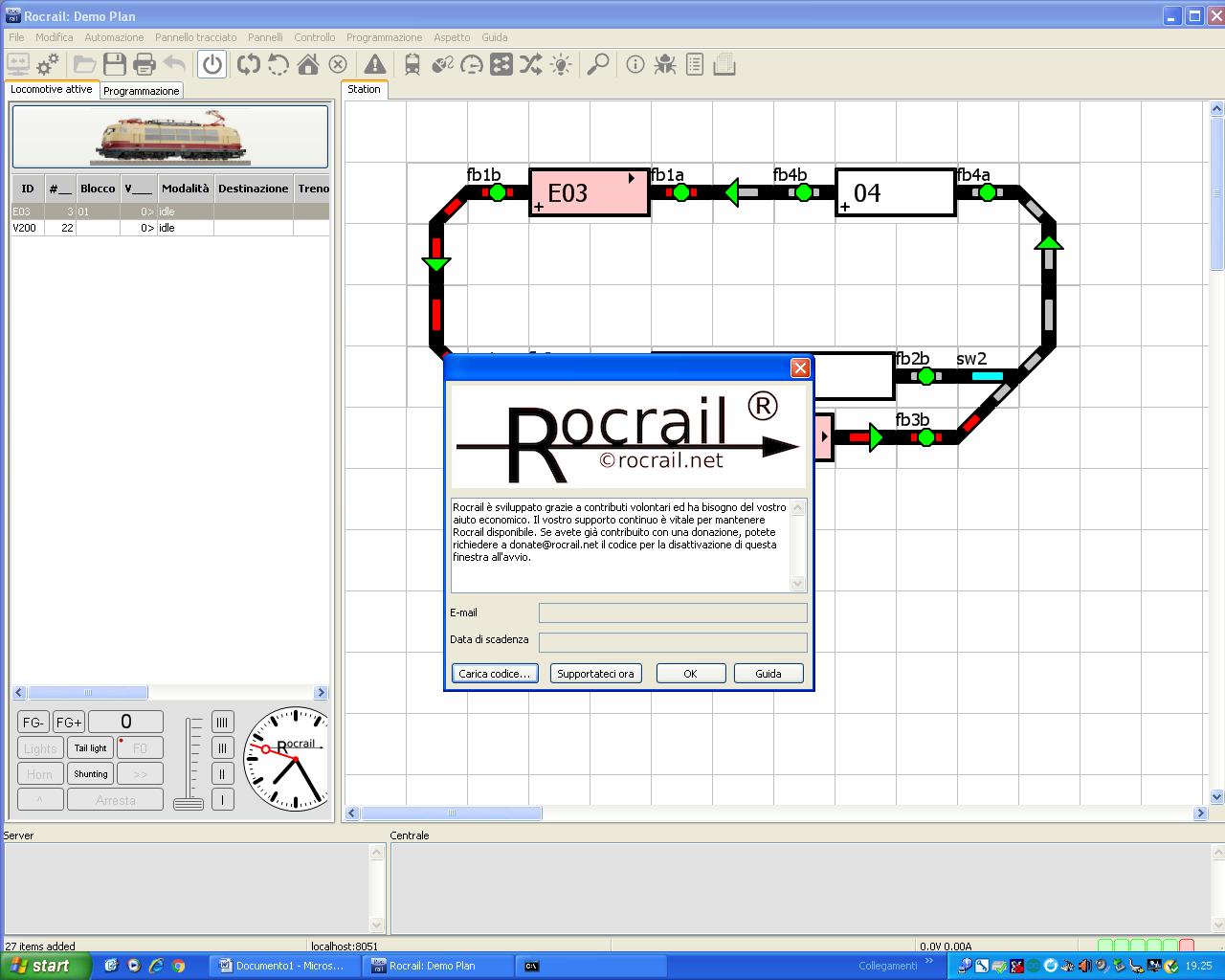The image size is (1225, 980).
Task: Click the Guida button in dialog
Action: [x=768, y=674]
